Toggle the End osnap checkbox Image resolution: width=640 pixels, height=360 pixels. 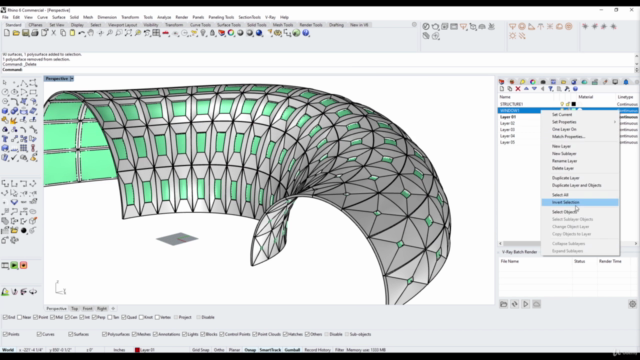(x=6, y=317)
